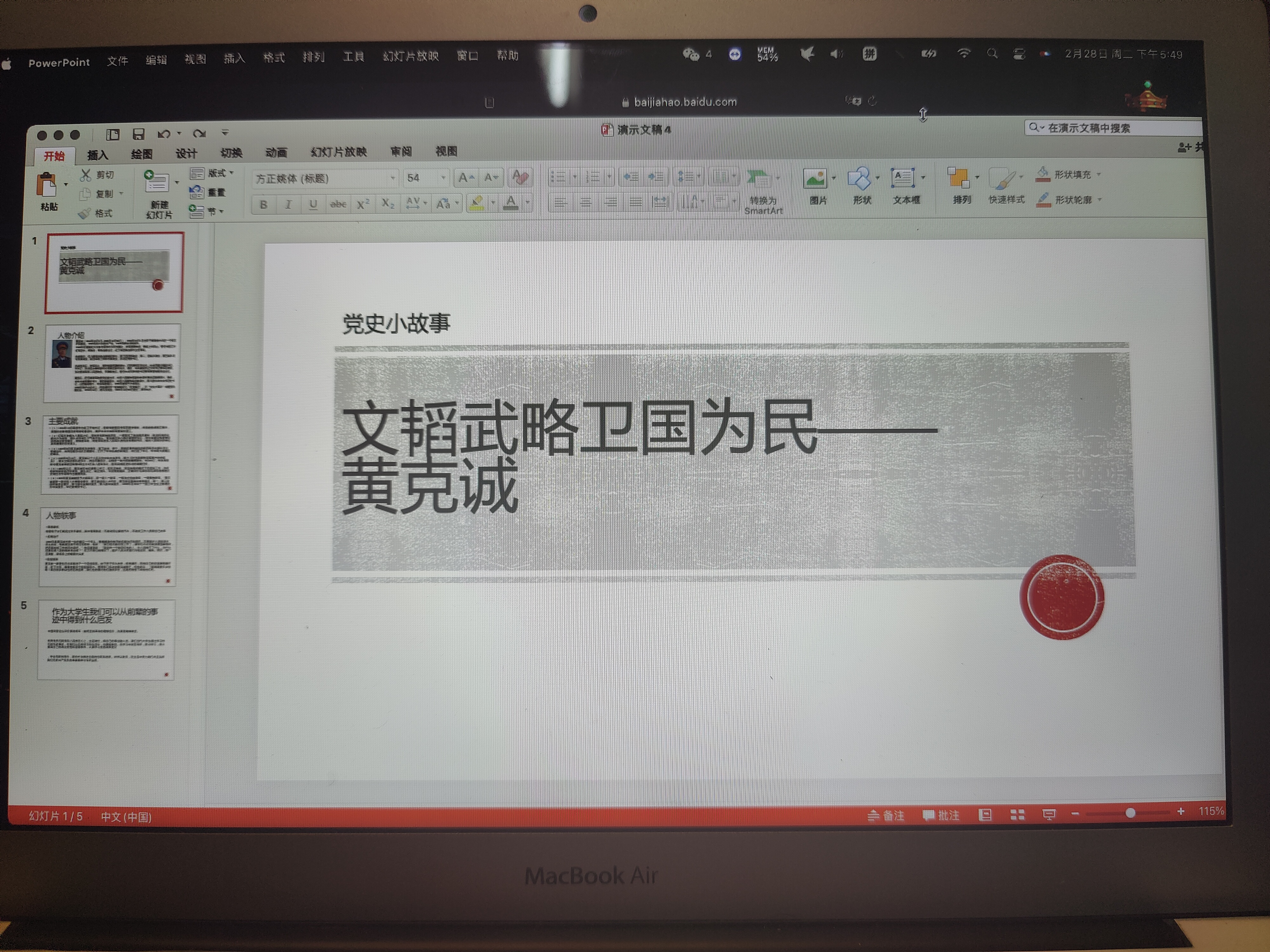Click the zoom slider handle

coord(1130,813)
